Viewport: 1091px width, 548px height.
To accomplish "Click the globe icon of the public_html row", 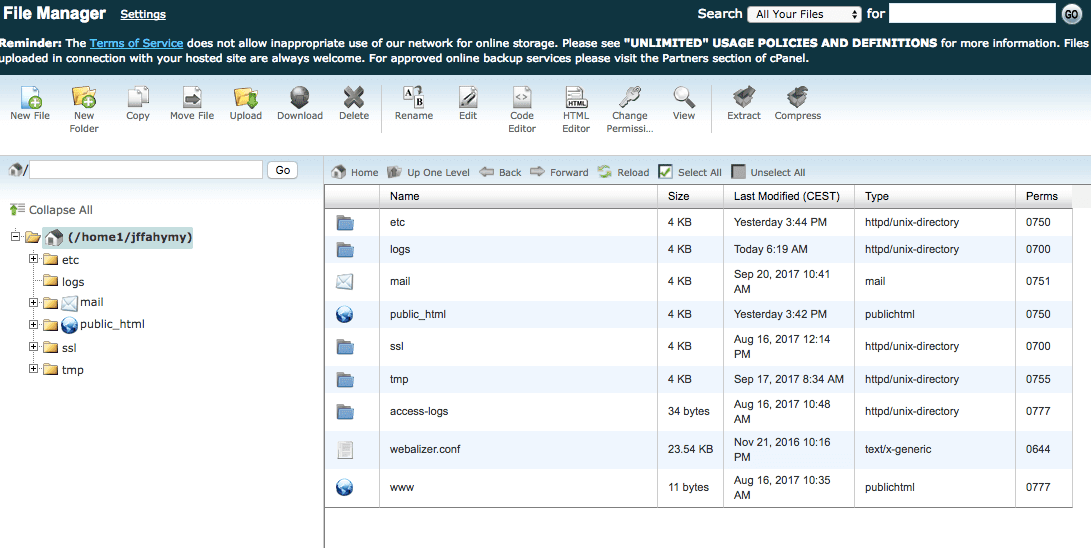I will [344, 314].
